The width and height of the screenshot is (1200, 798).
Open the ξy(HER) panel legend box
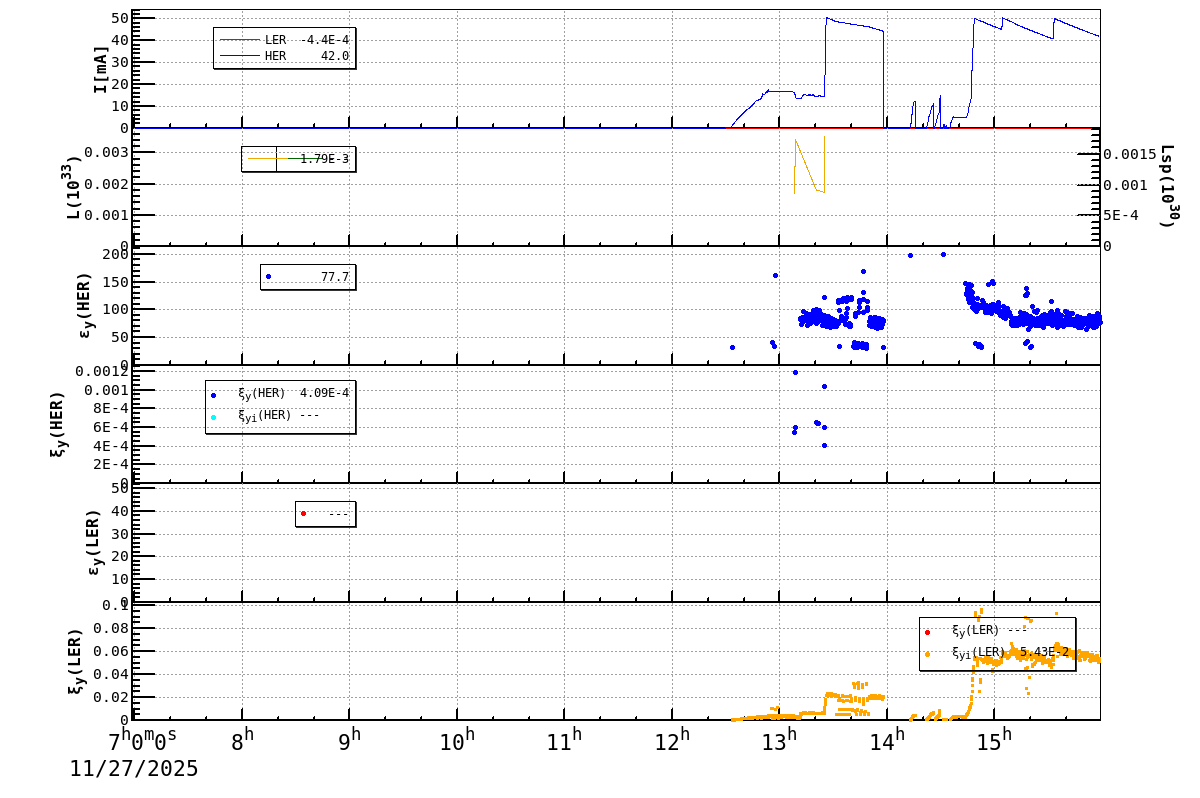[280, 405]
